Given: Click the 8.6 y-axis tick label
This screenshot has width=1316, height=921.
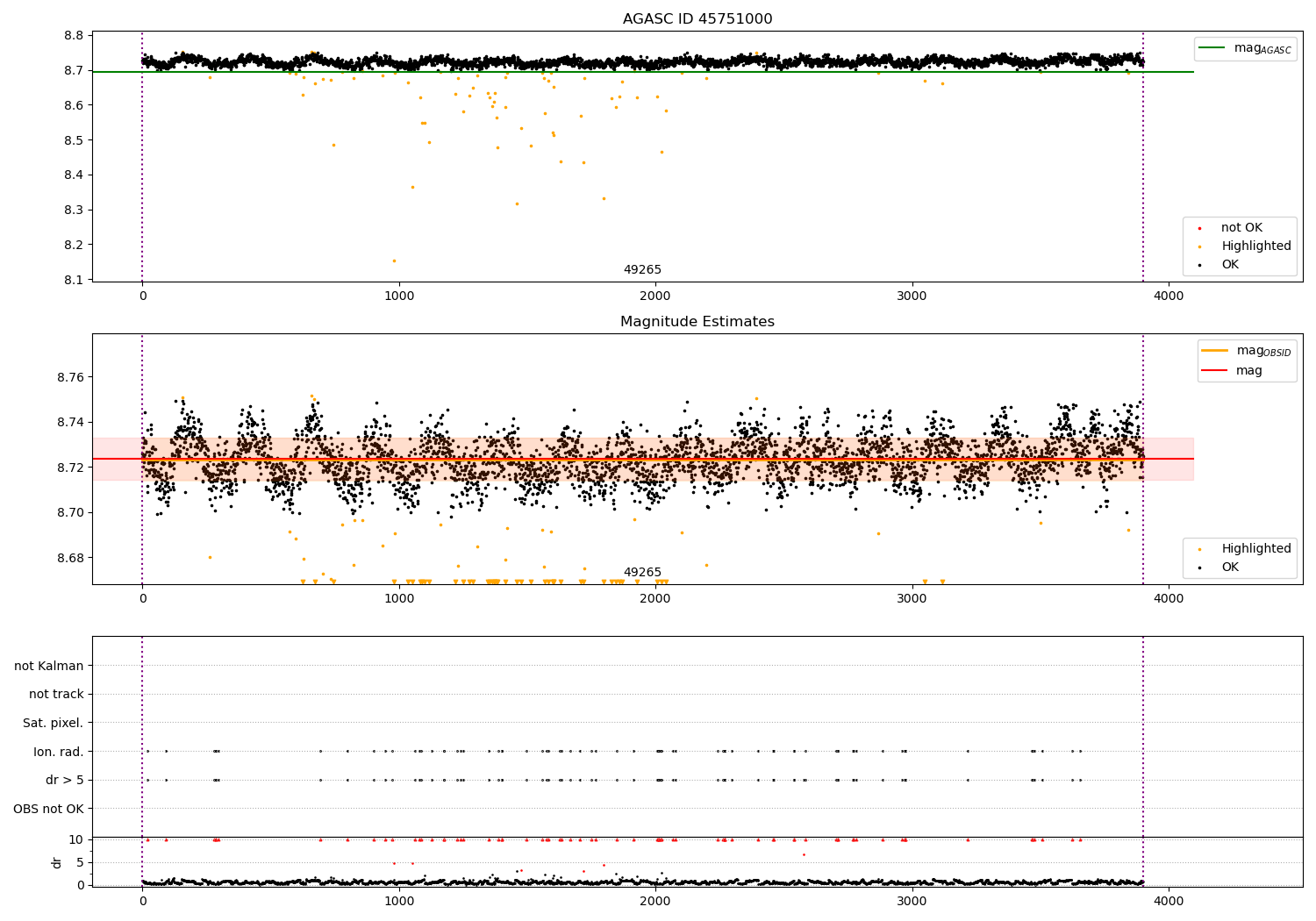Looking at the screenshot, I should [x=74, y=105].
